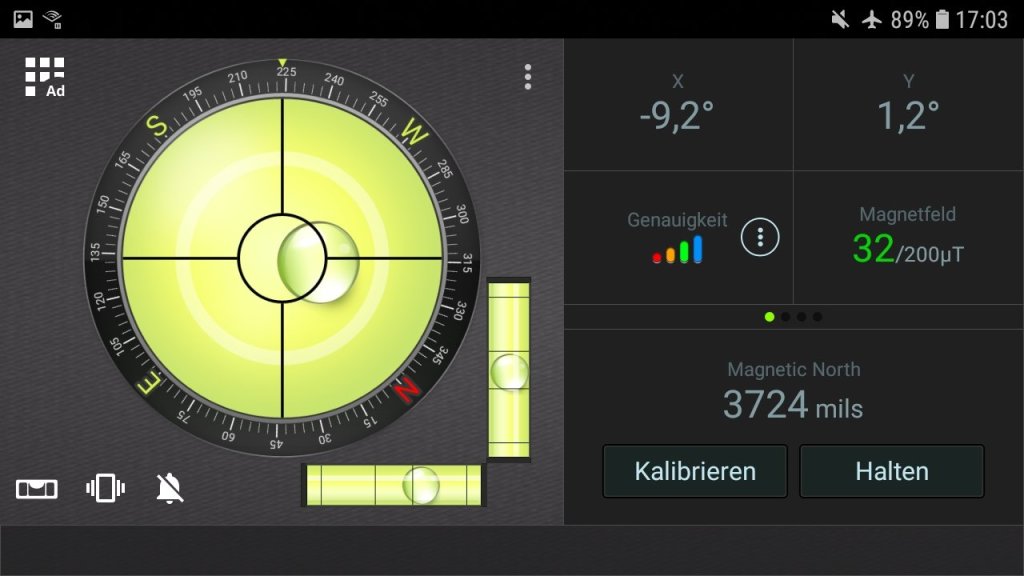The image size is (1024, 576).
Task: Tap the colored accuracy signal bars
Action: pyautogui.click(x=677, y=251)
